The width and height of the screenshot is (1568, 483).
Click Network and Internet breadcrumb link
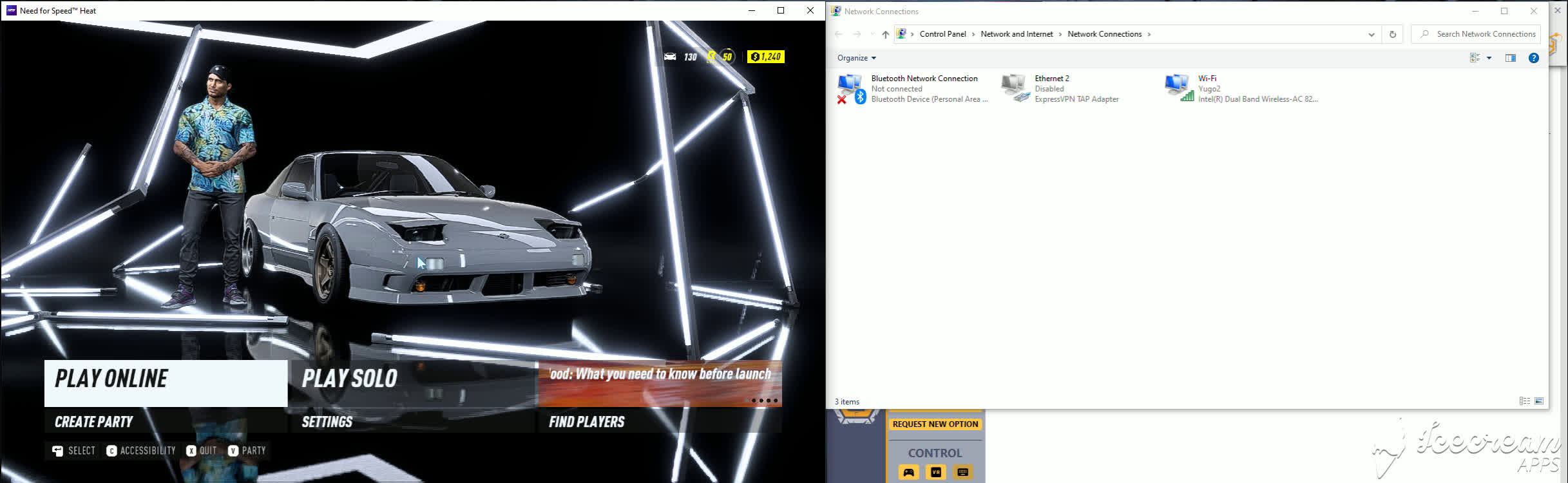click(x=1017, y=34)
